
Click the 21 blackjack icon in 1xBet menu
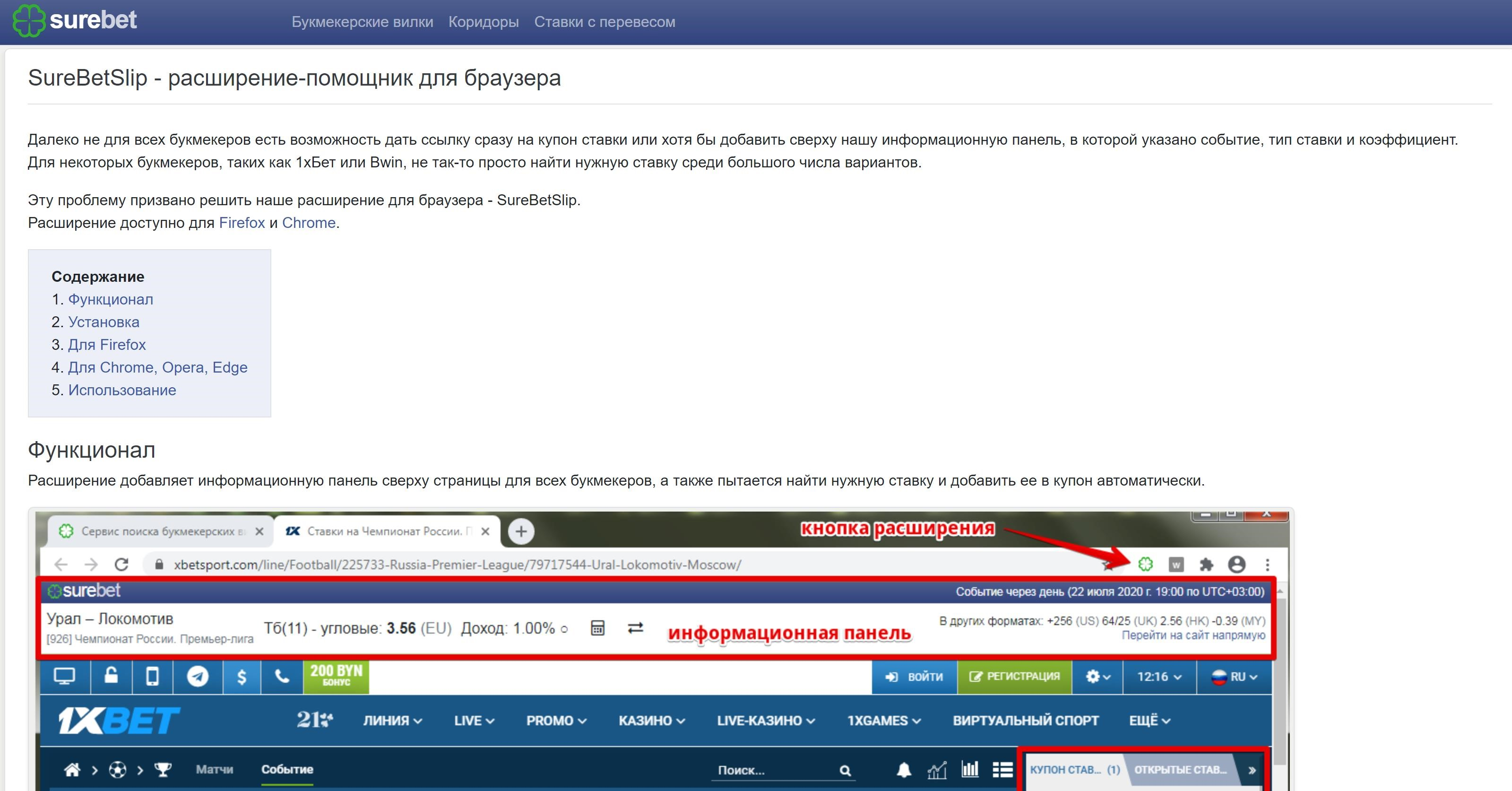click(x=315, y=720)
